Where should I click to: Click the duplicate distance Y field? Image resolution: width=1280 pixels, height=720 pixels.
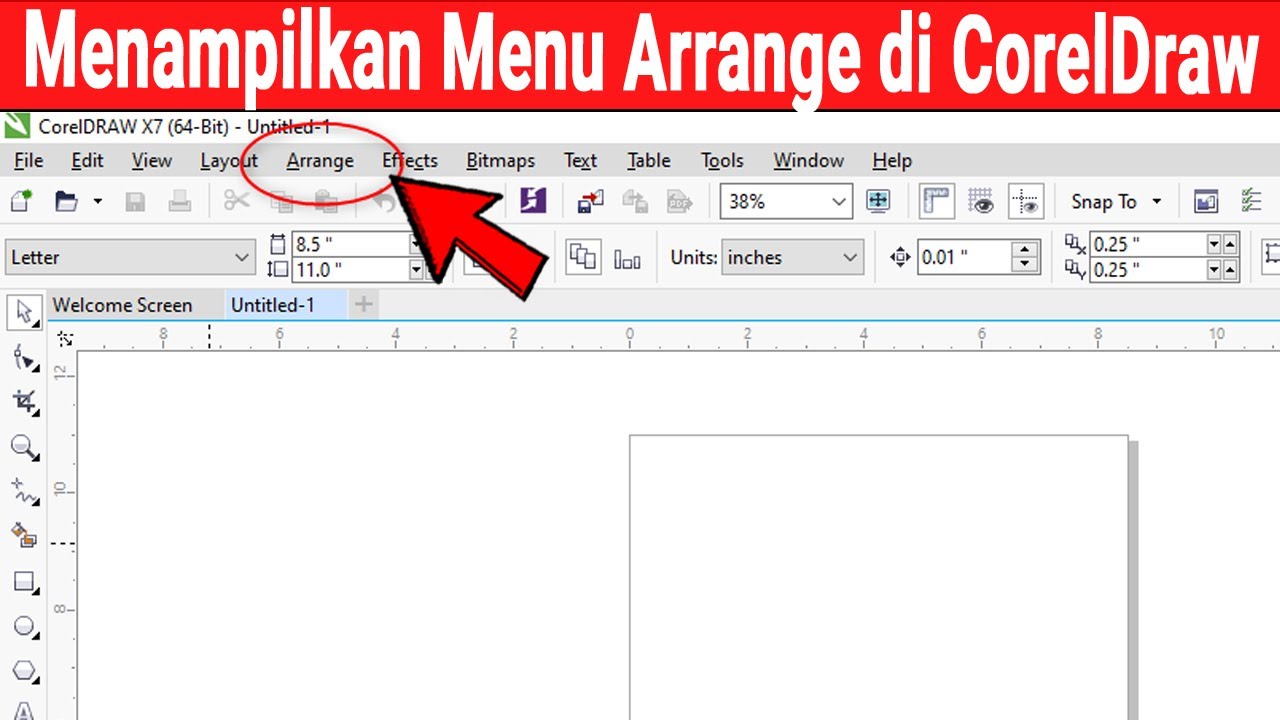coord(1148,270)
